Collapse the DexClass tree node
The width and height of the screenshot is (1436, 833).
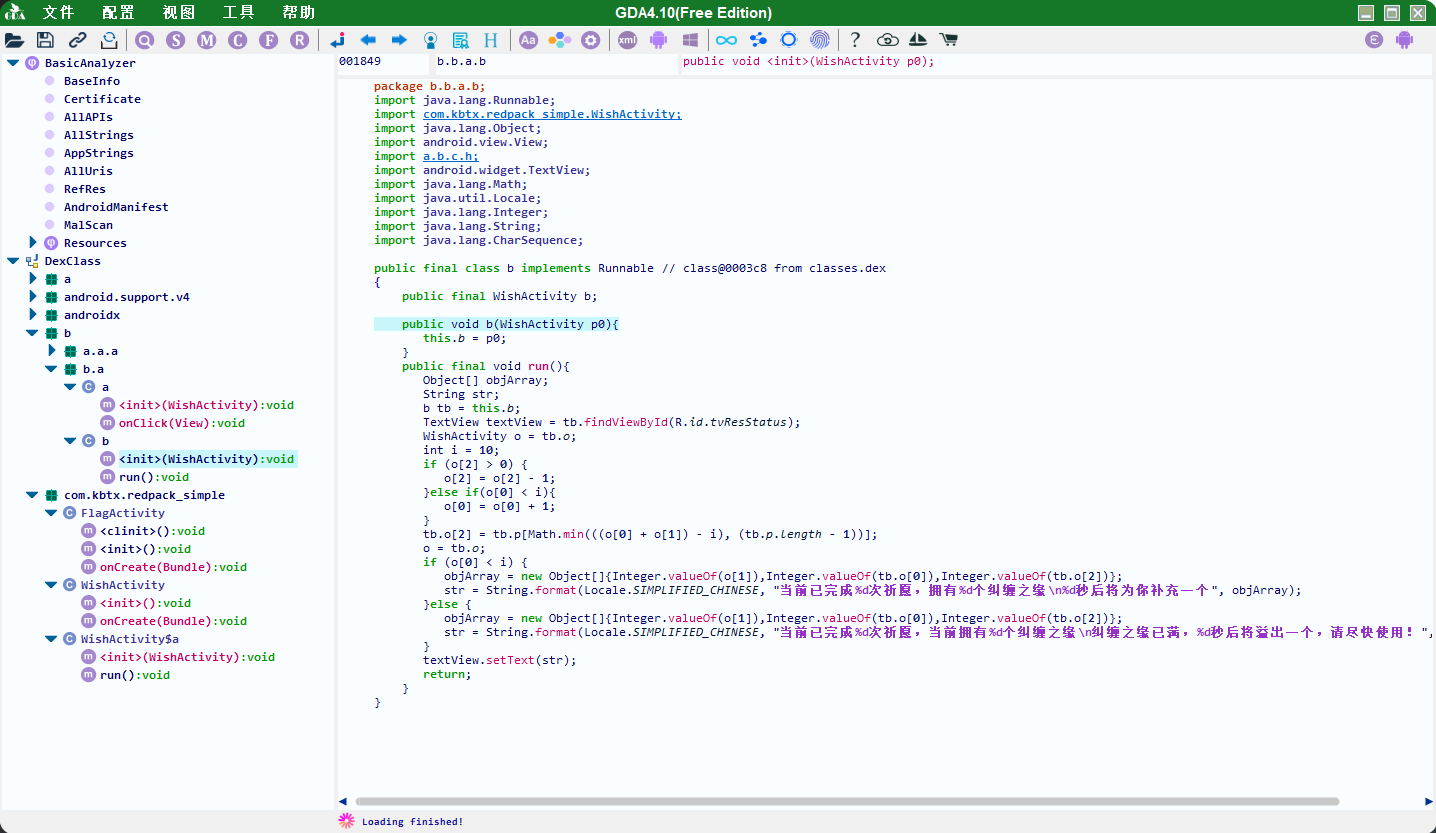(x=12, y=261)
